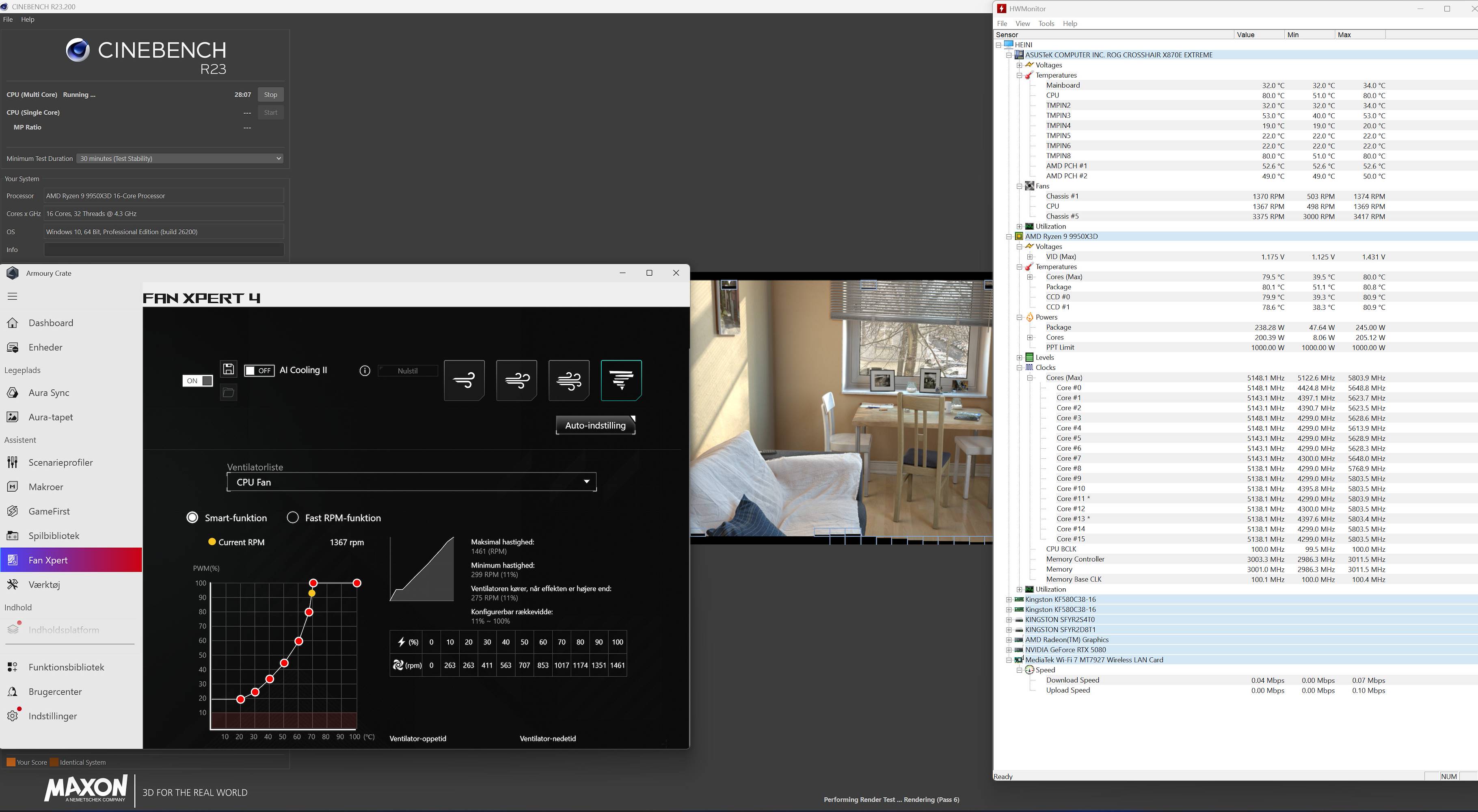Select the Turbo fan mode icon
This screenshot has height=812, width=1478.
tap(568, 380)
